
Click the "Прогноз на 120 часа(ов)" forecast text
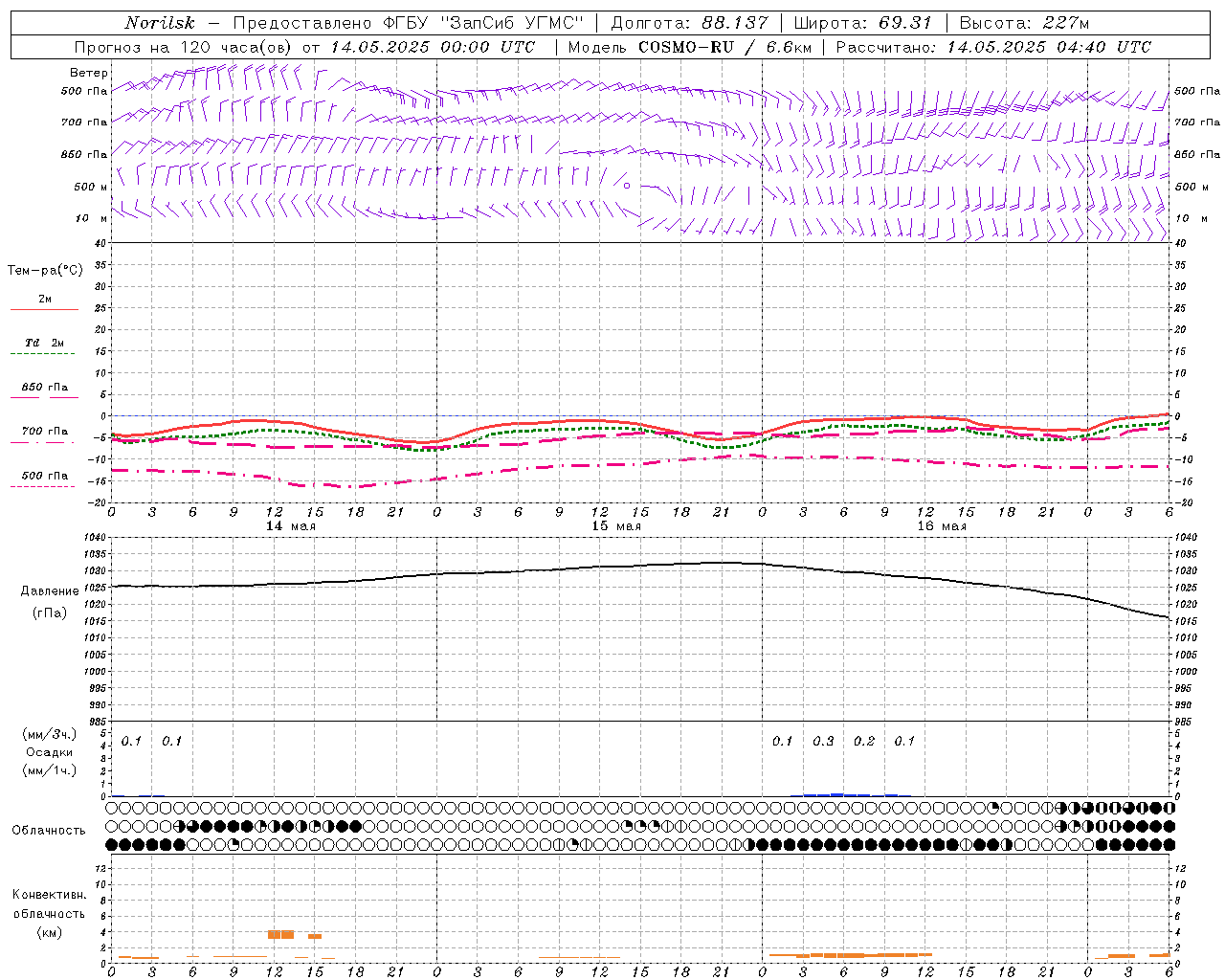(183, 47)
